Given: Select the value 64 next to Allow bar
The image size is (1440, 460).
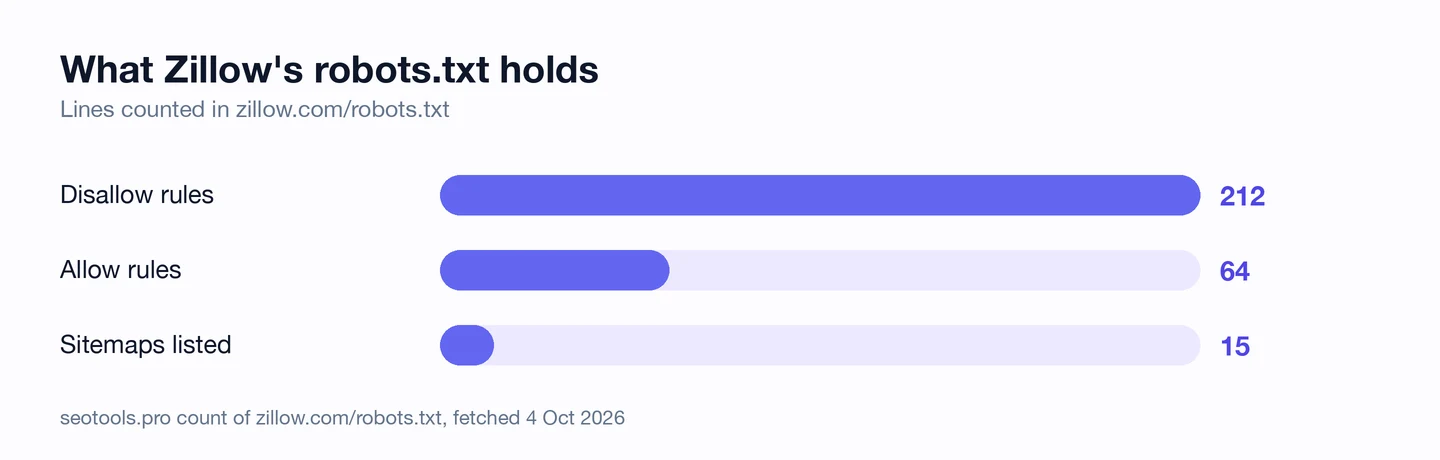Looking at the screenshot, I should coord(1235,271).
